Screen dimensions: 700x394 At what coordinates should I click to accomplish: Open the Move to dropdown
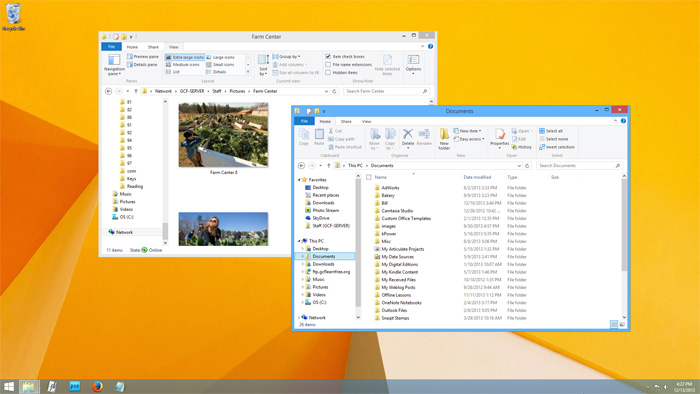click(375, 139)
